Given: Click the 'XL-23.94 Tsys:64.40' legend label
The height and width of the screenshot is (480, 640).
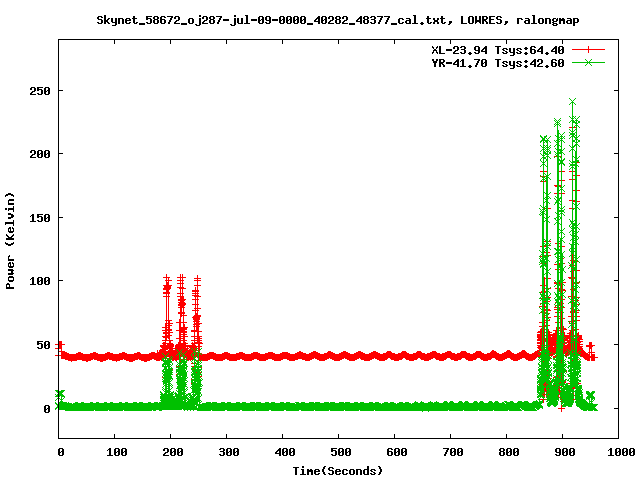Looking at the screenshot, I should (x=498, y=50).
